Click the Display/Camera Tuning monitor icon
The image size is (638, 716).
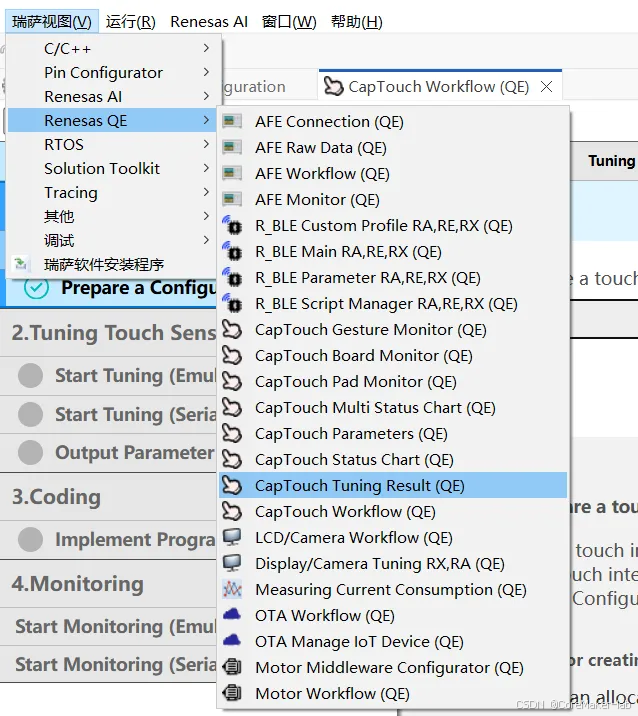(x=232, y=563)
